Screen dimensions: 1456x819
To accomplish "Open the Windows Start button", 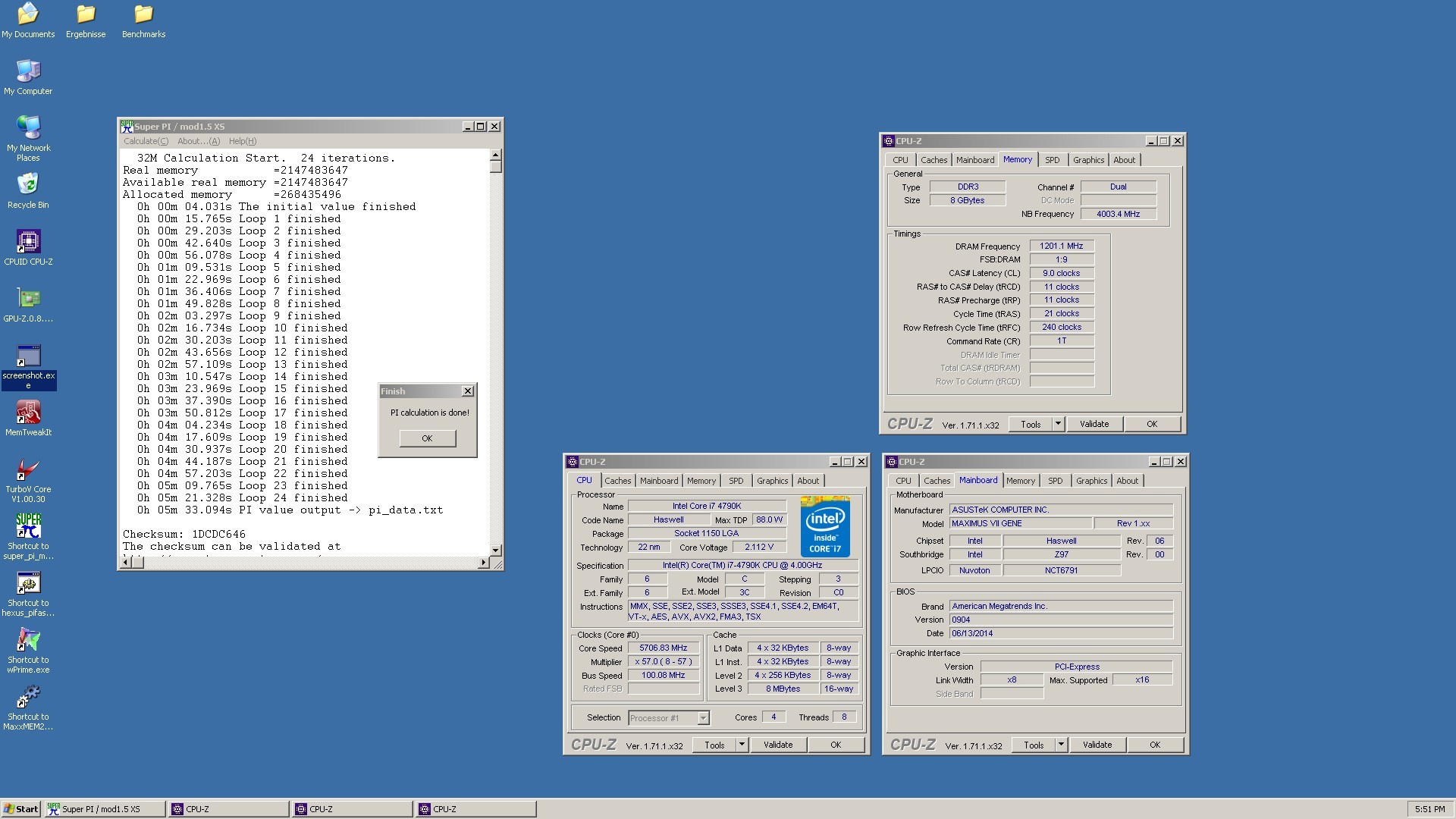I will pos(21,809).
